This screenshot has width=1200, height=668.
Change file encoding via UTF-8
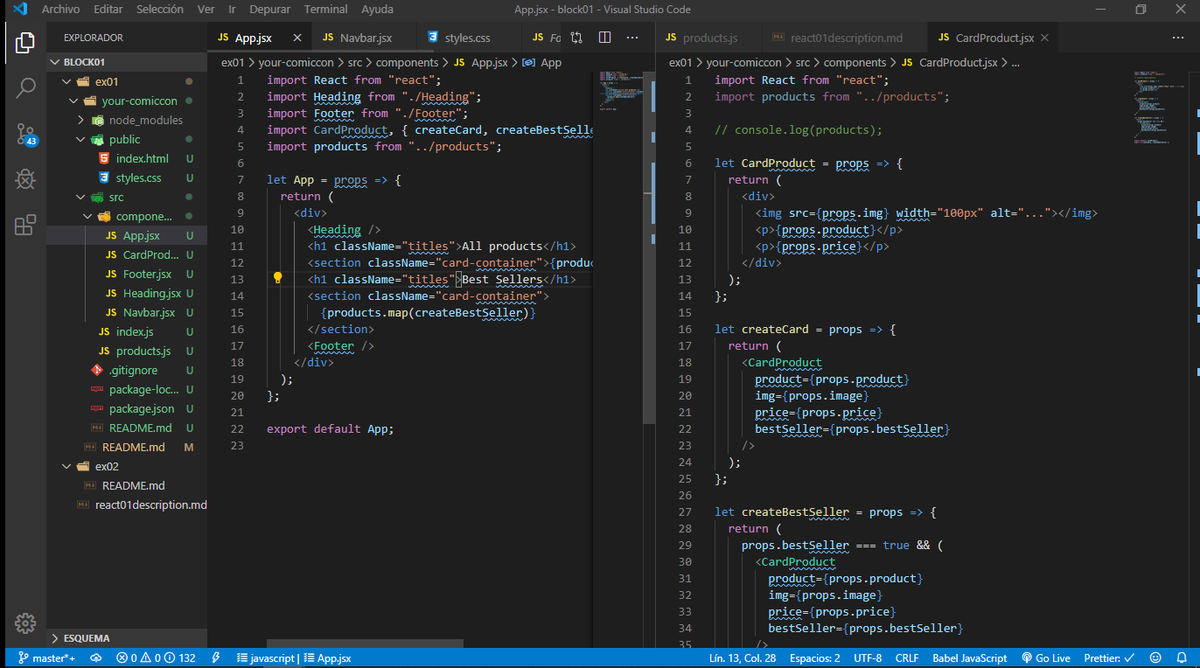coord(868,658)
